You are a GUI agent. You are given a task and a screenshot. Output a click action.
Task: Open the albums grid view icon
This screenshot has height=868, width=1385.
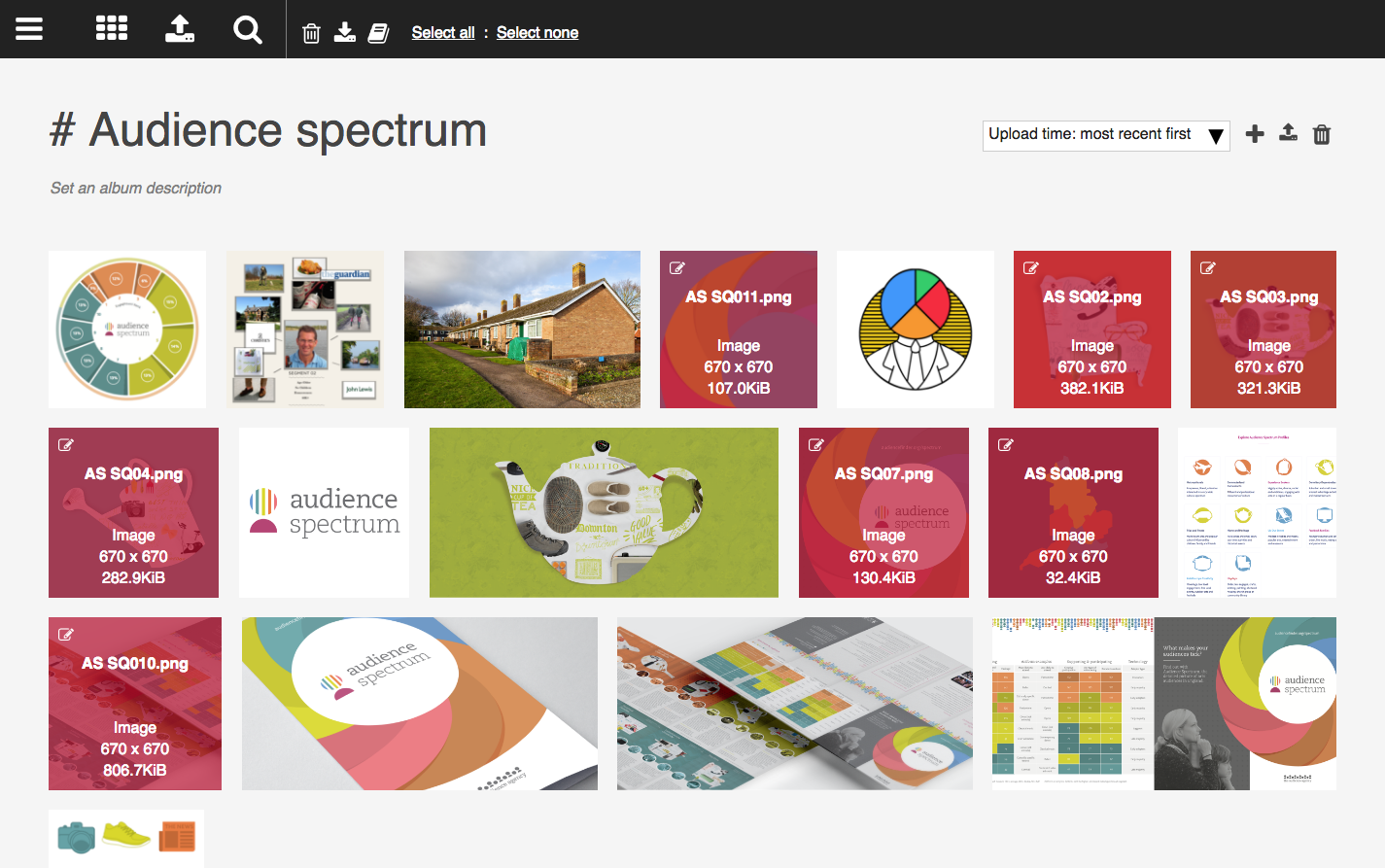click(x=112, y=28)
